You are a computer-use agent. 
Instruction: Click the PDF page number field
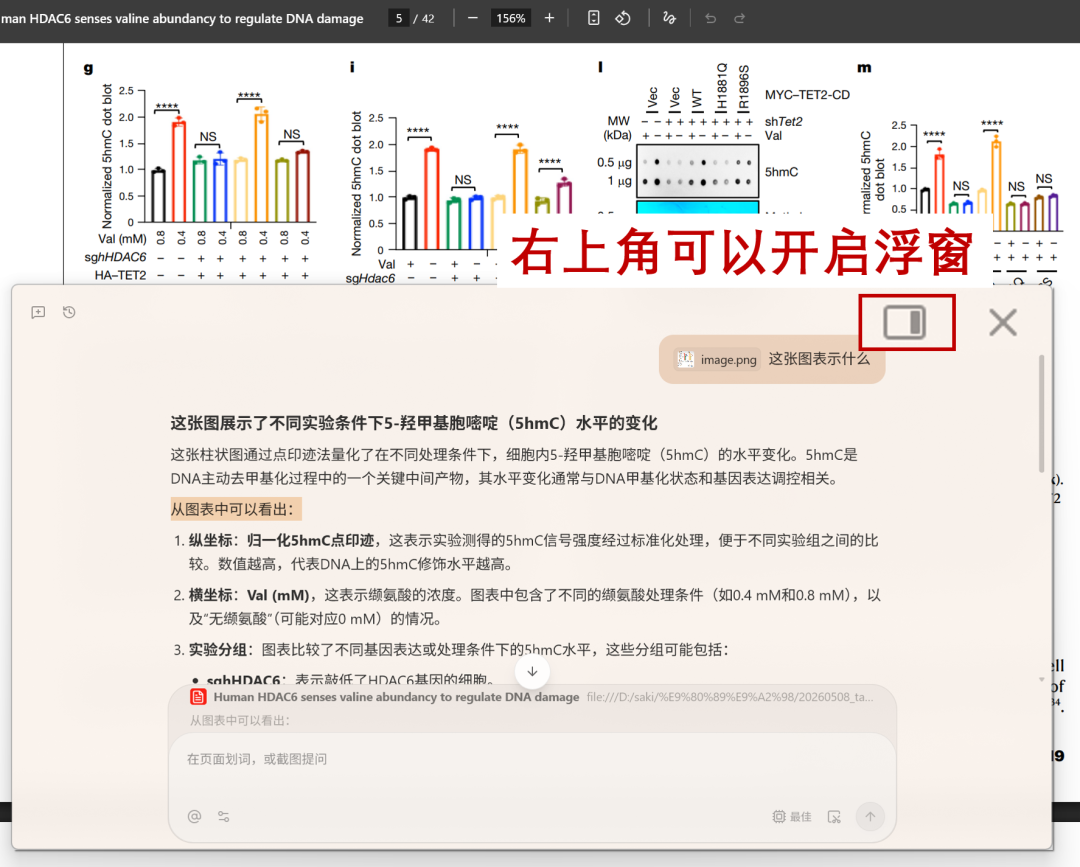click(x=399, y=19)
